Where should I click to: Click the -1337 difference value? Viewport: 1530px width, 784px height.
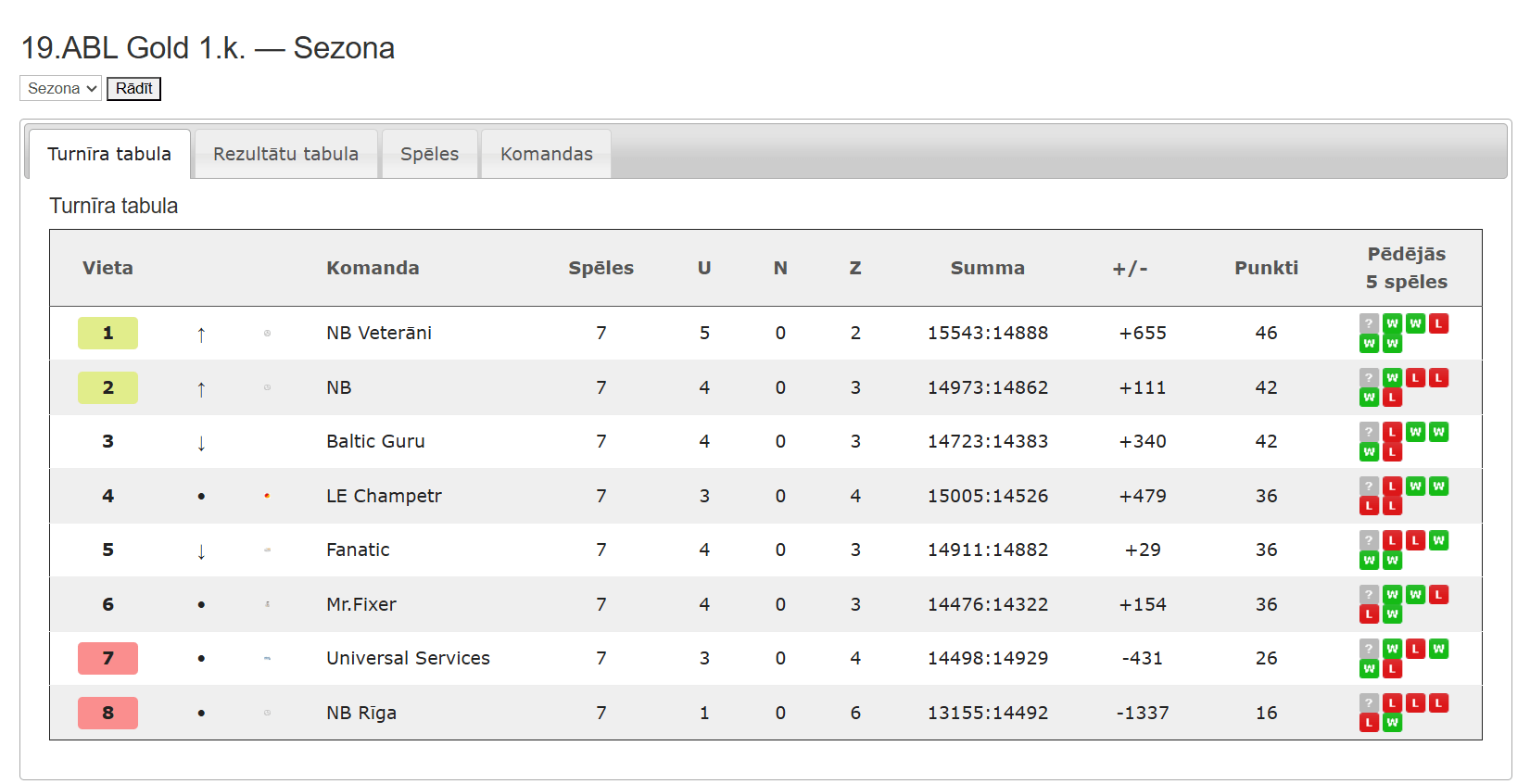pos(1143,713)
